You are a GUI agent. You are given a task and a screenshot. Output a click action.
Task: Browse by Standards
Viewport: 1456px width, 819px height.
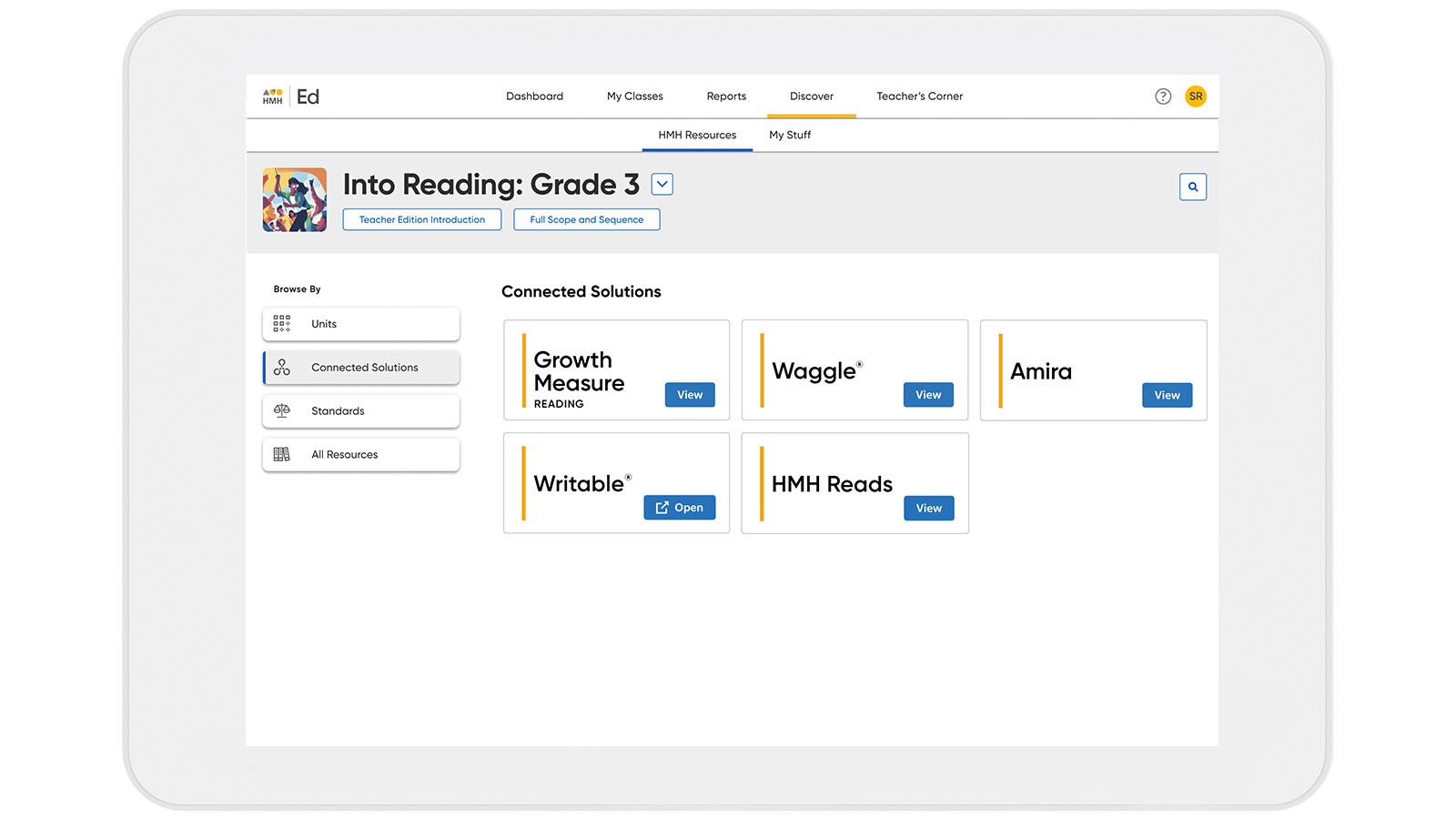tap(361, 411)
